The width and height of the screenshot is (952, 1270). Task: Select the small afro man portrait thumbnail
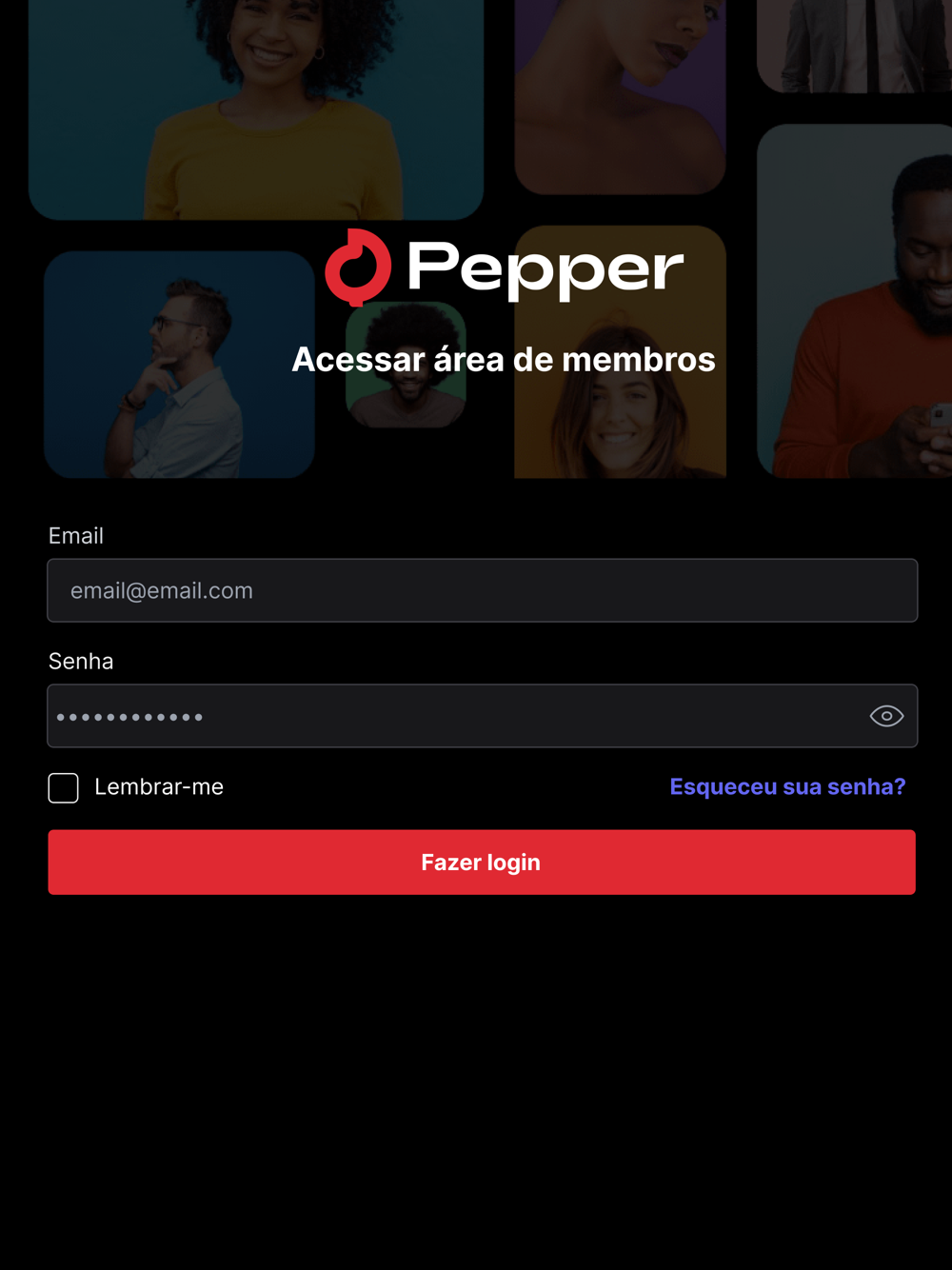(406, 365)
